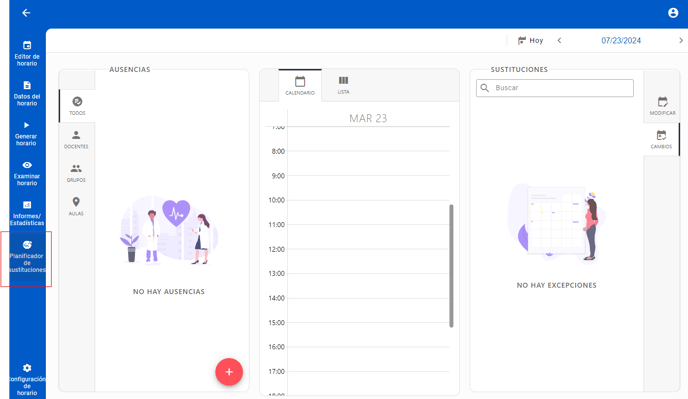Click the 14:00 time slot label

point(276,298)
